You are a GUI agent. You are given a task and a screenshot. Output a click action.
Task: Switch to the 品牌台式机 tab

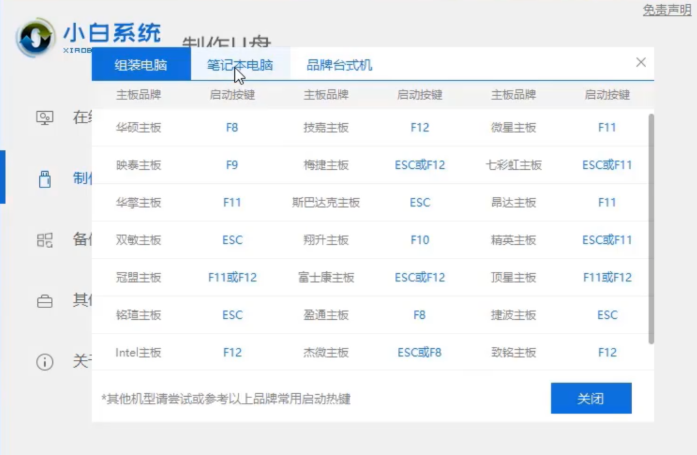339,65
